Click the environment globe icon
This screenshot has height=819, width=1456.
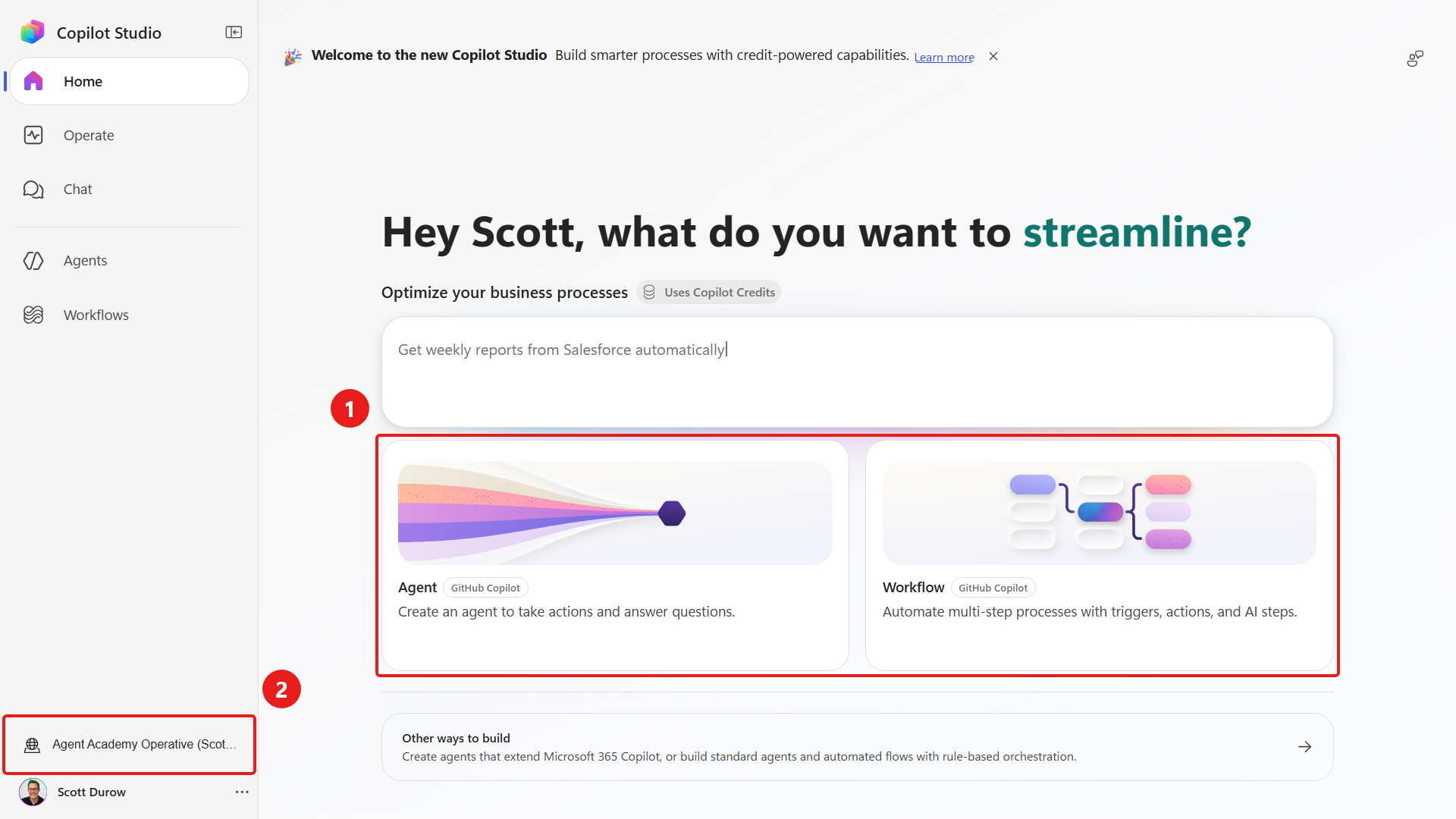(32, 745)
